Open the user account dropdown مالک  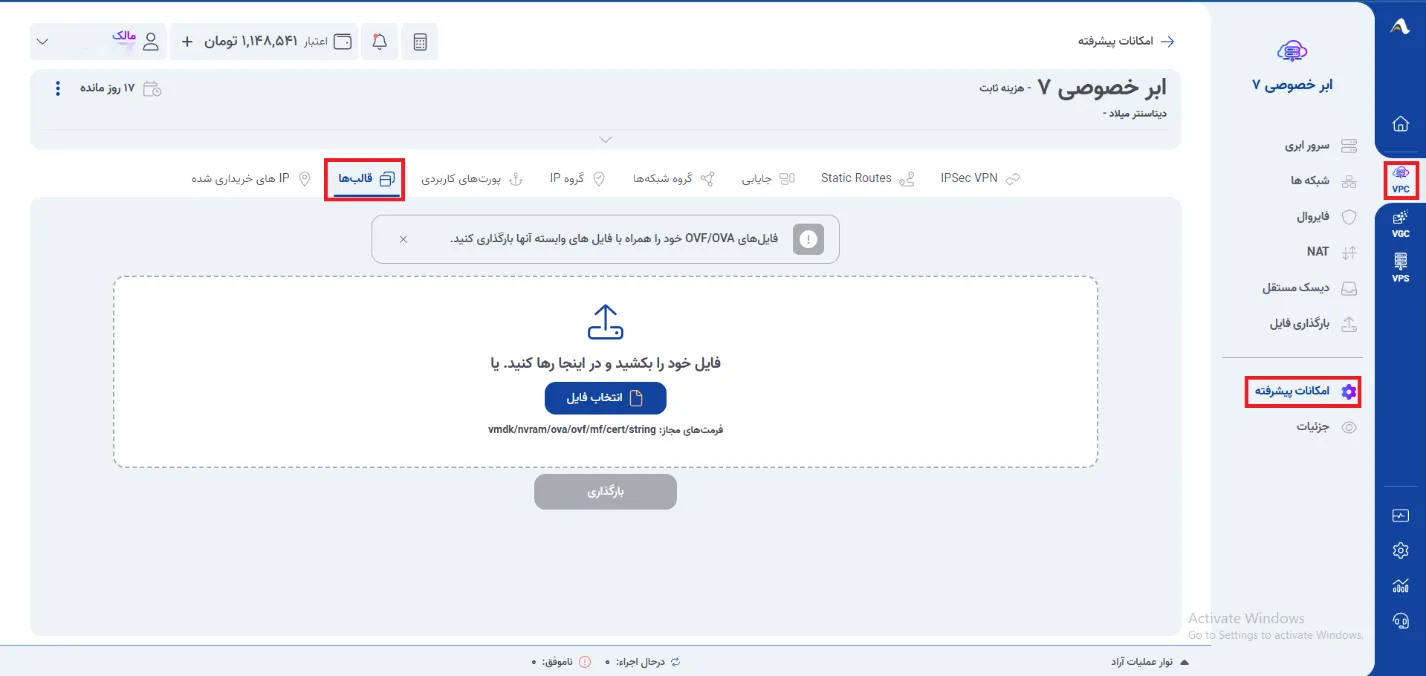click(98, 41)
